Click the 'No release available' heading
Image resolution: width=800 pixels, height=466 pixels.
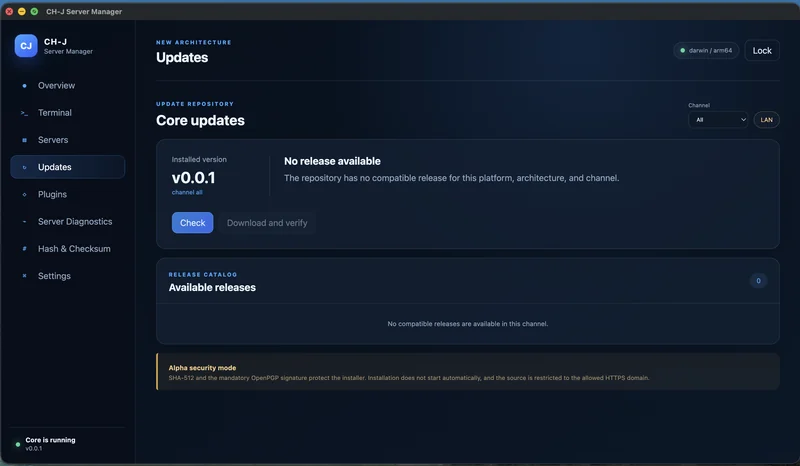pos(332,161)
